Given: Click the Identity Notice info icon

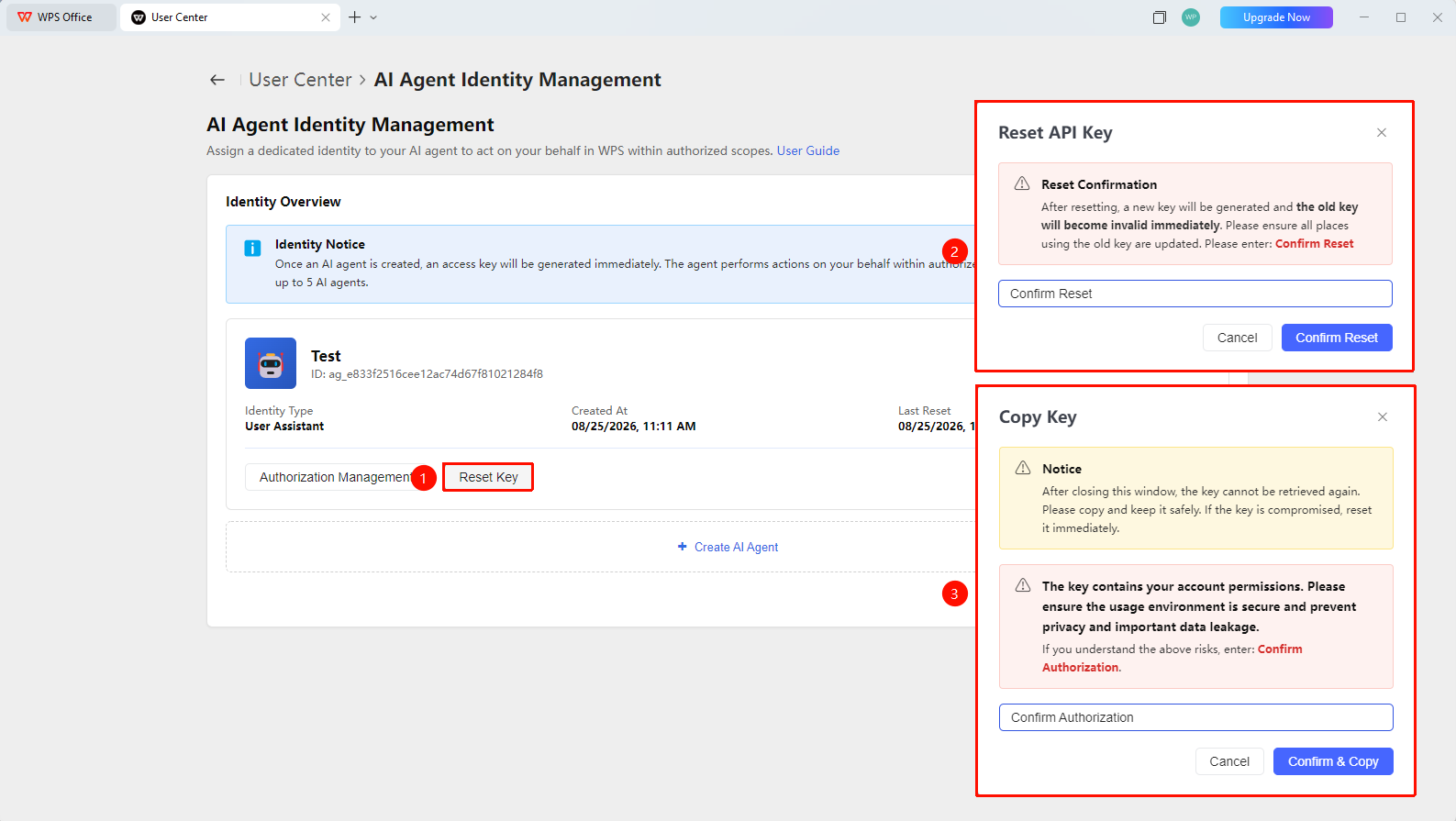Looking at the screenshot, I should tap(252, 249).
